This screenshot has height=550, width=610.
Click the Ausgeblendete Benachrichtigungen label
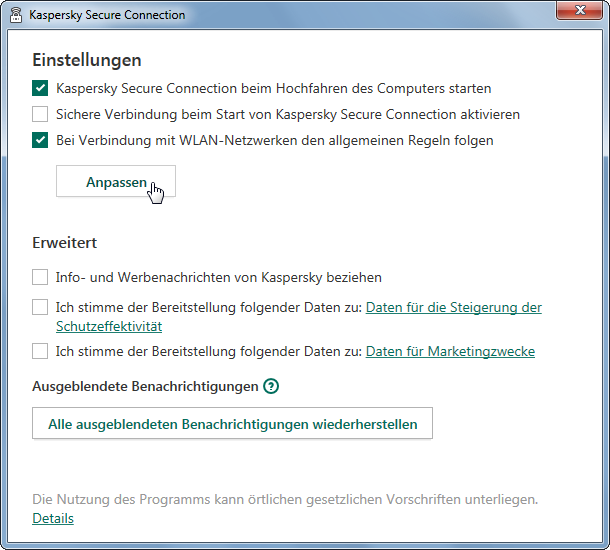145,386
